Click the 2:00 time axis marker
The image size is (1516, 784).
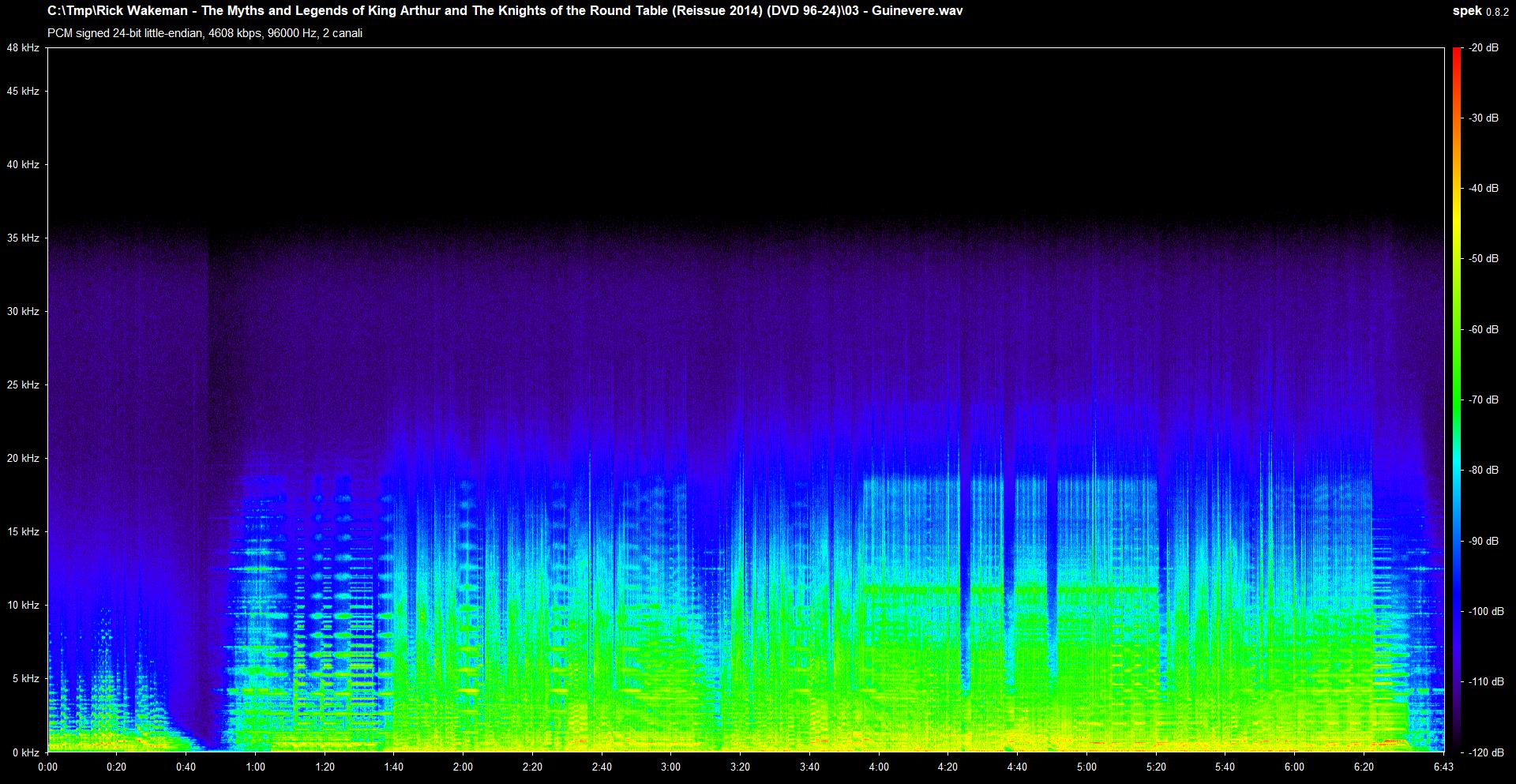pos(463,767)
